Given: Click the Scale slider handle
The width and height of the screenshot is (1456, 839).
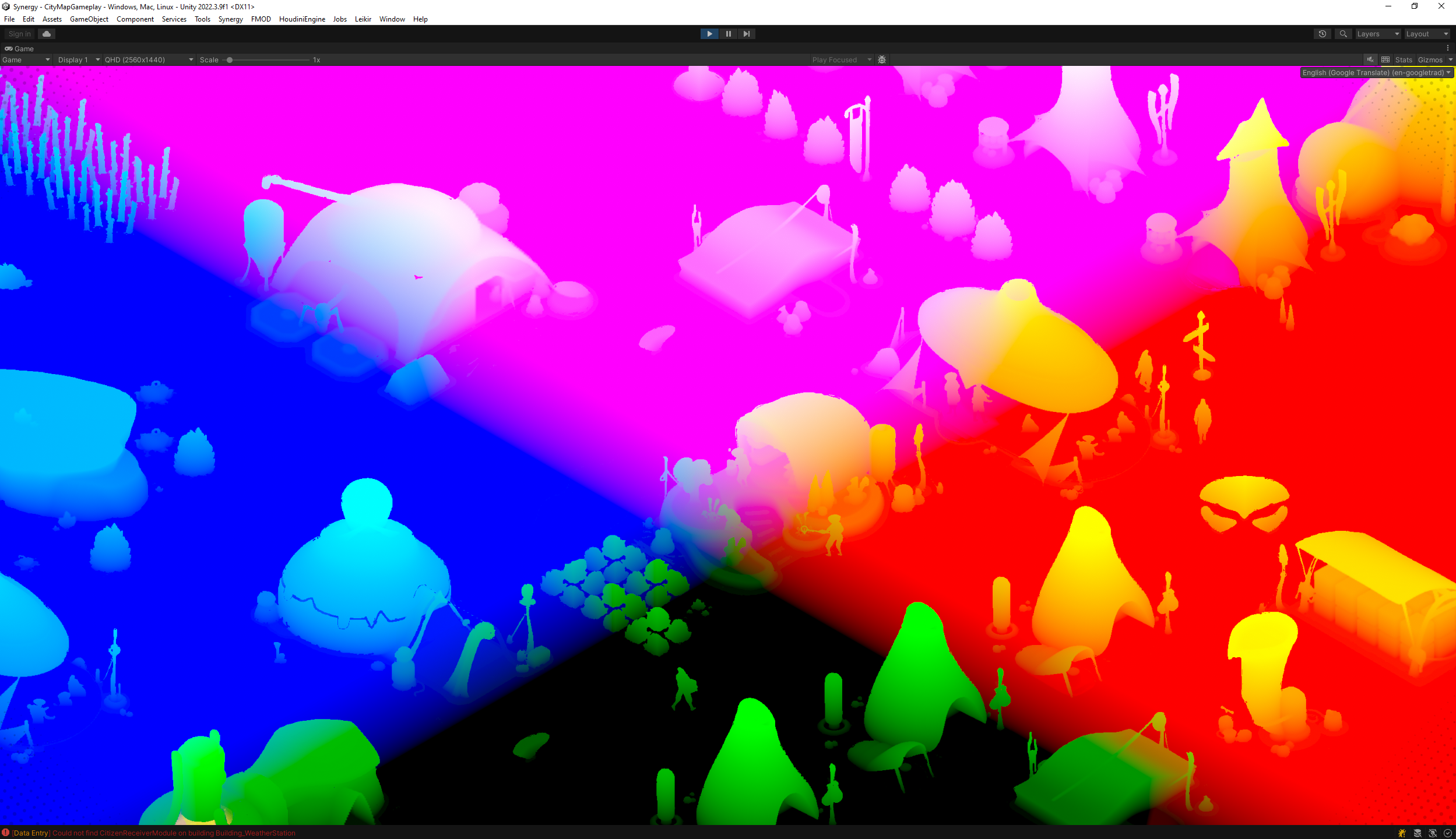Looking at the screenshot, I should coord(230,59).
